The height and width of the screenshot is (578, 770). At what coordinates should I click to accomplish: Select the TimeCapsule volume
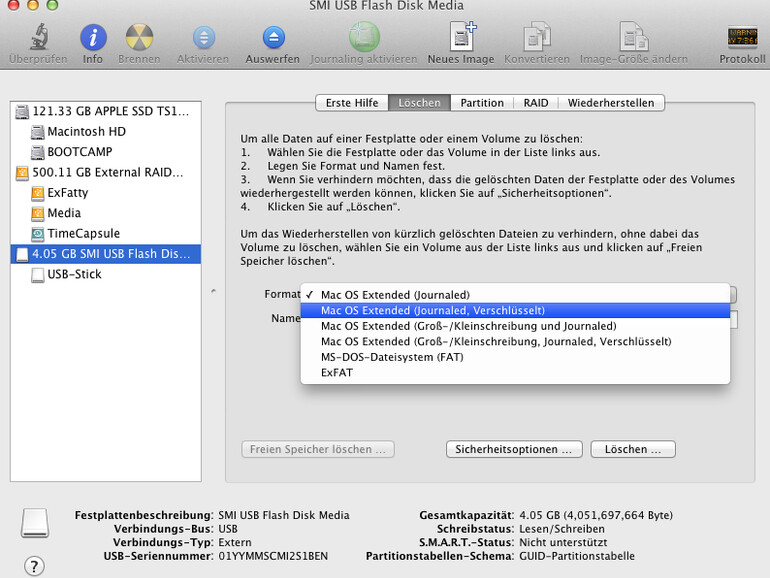click(x=106, y=233)
